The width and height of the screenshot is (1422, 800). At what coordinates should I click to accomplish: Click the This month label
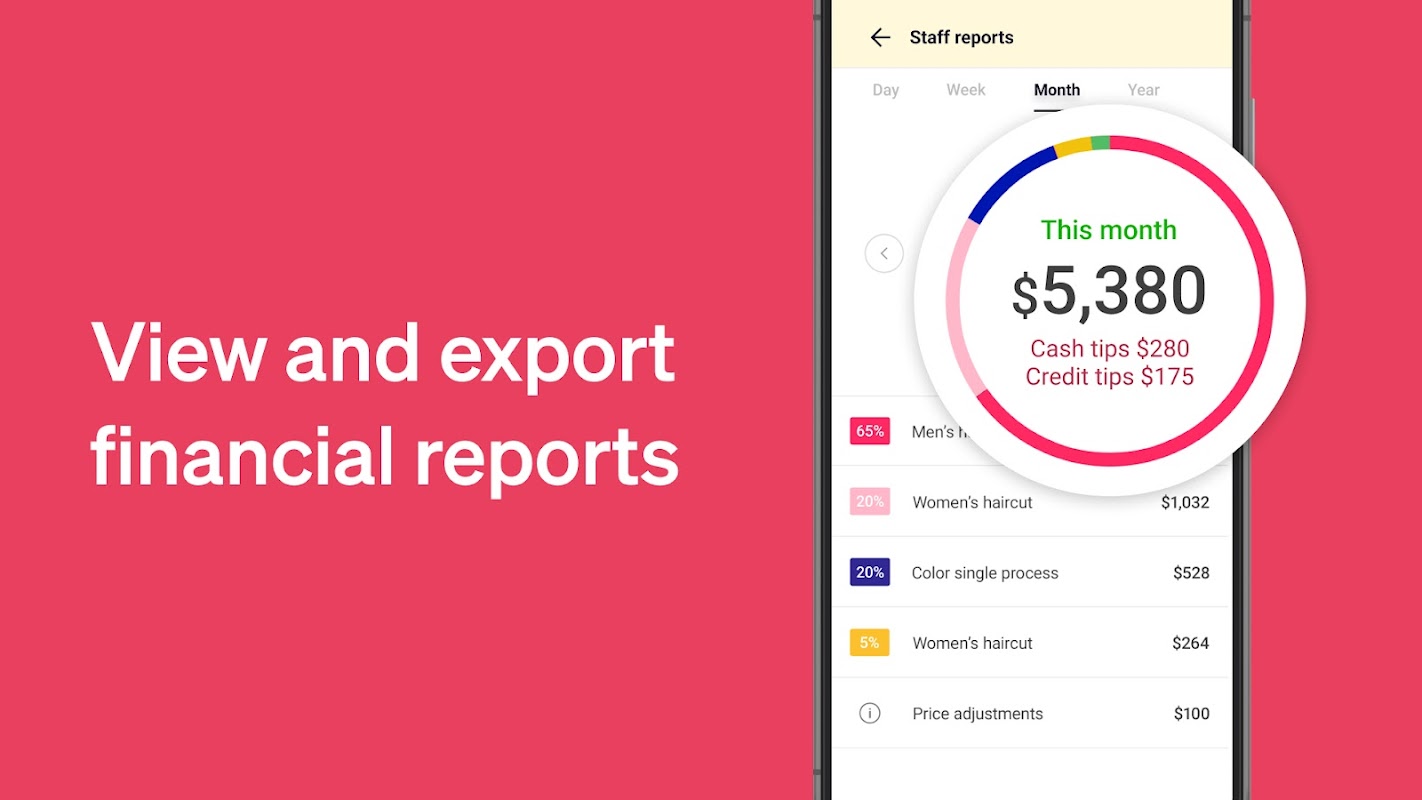coord(1109,230)
